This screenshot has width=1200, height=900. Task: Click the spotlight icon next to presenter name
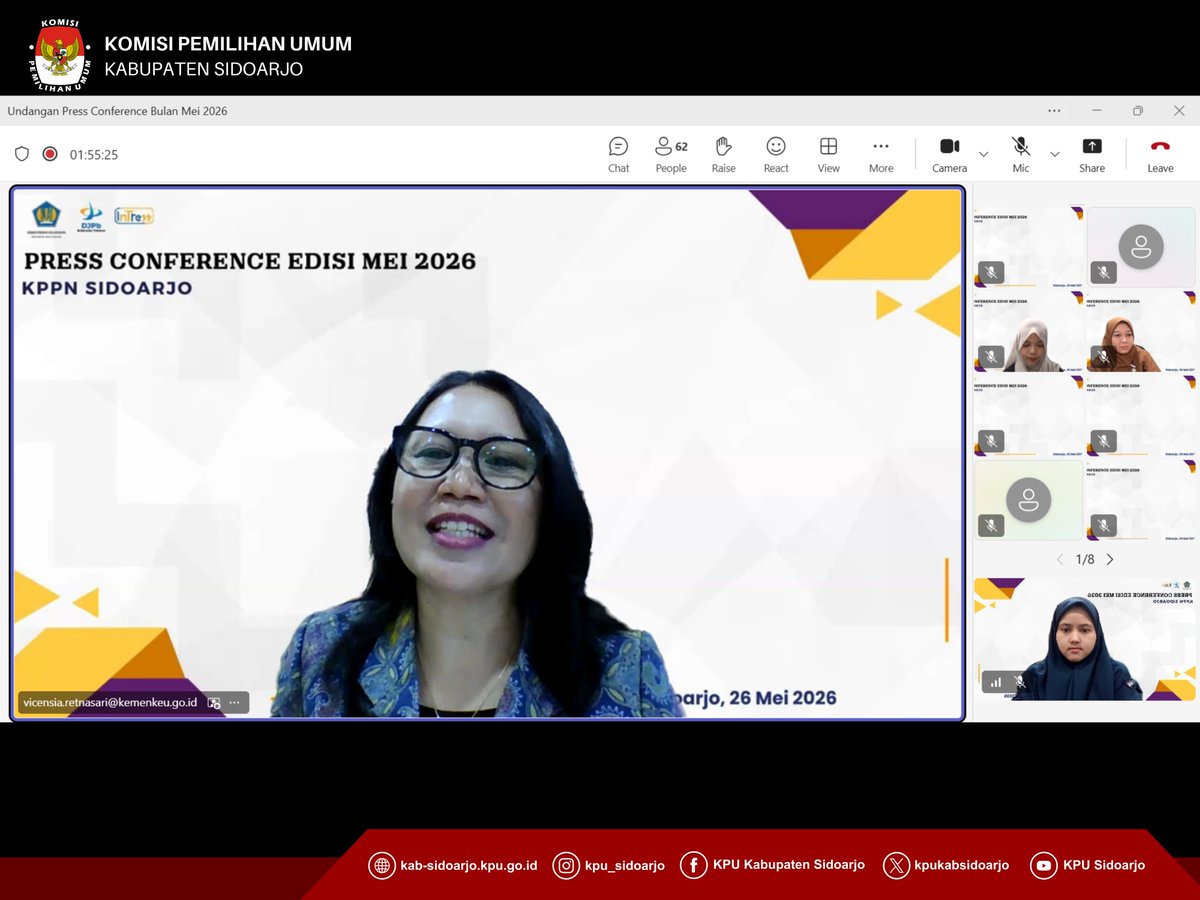[214, 703]
